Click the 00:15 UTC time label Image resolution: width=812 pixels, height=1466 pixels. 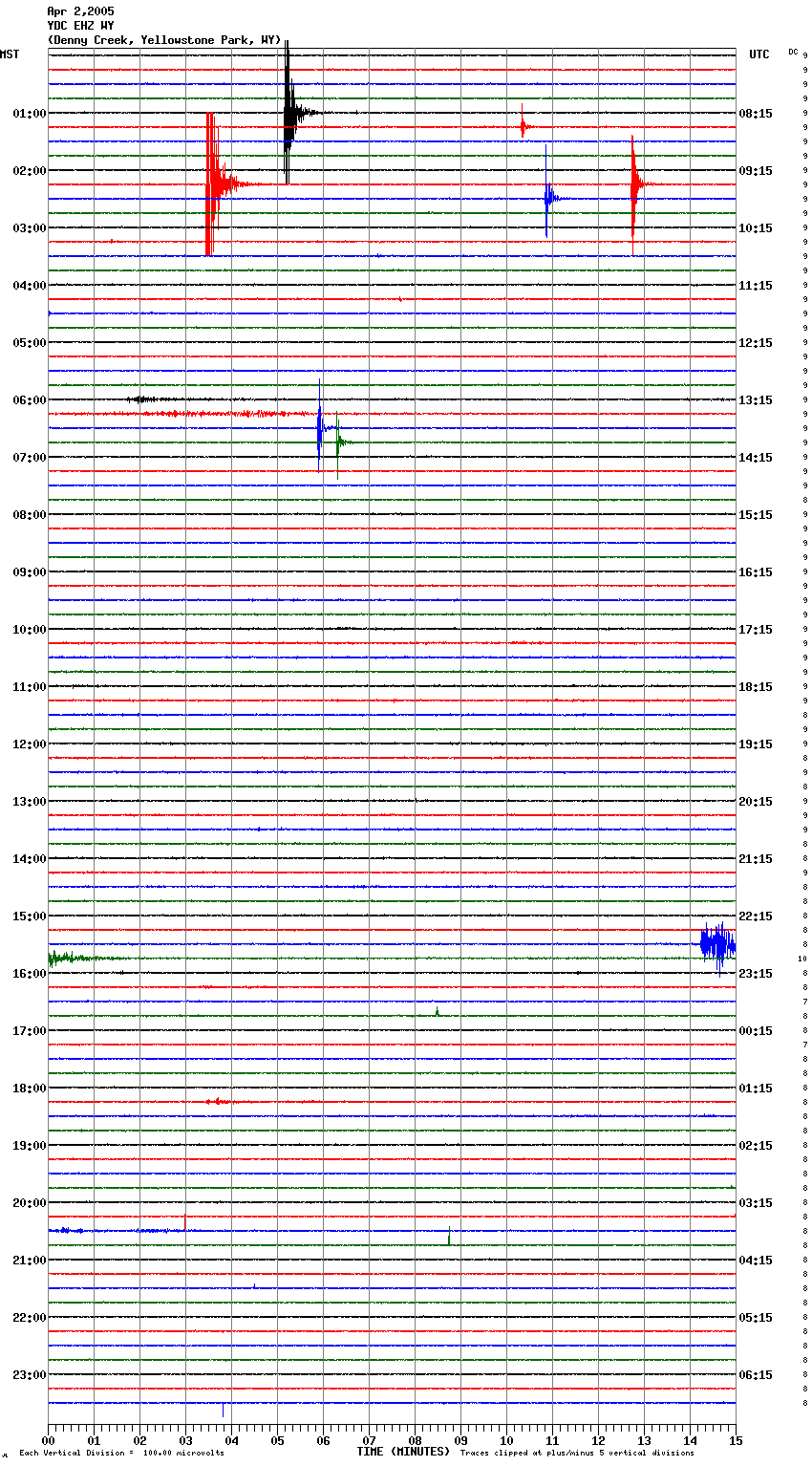(x=756, y=1030)
